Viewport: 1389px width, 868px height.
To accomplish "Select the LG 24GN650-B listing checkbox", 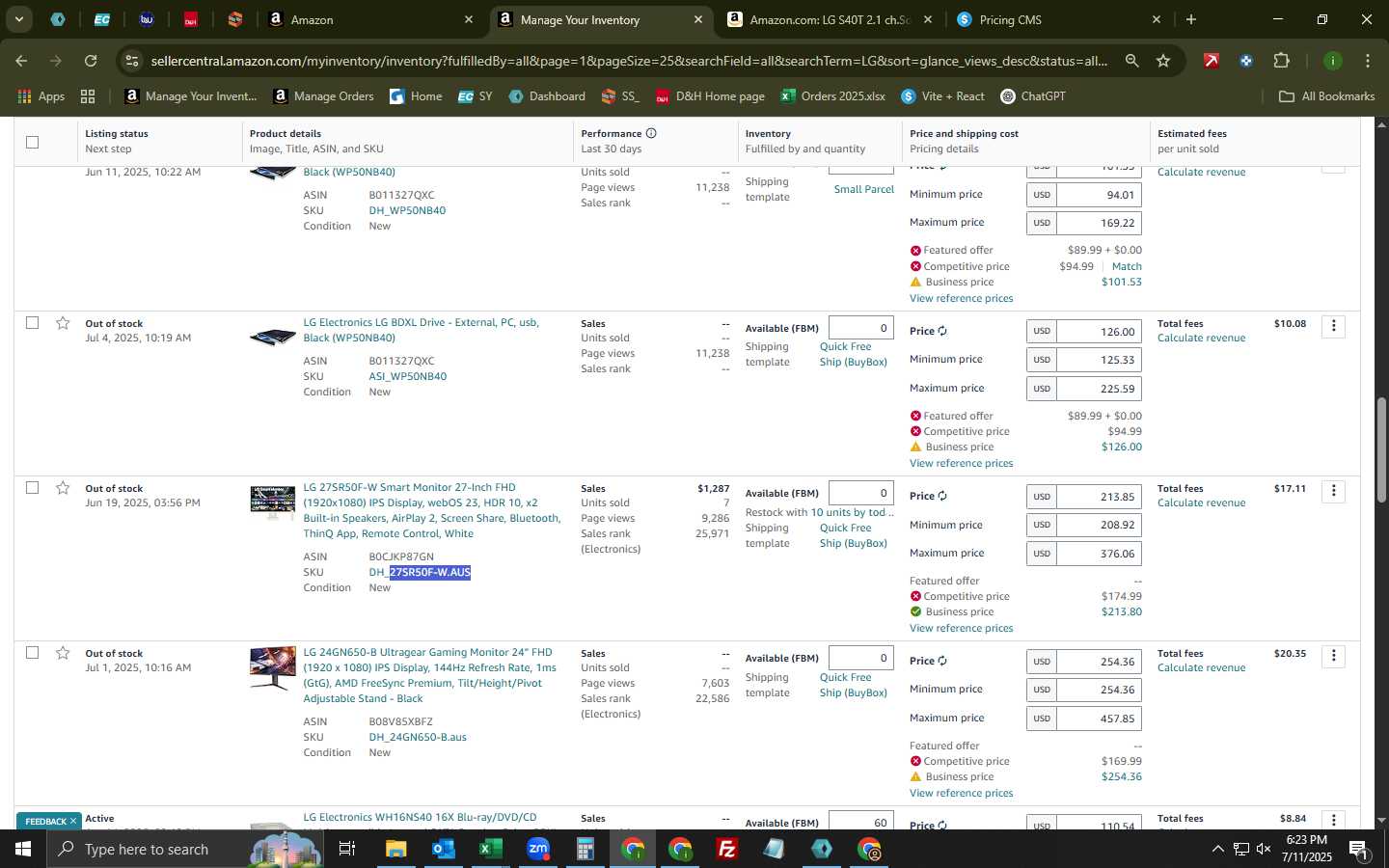I will click(x=32, y=653).
